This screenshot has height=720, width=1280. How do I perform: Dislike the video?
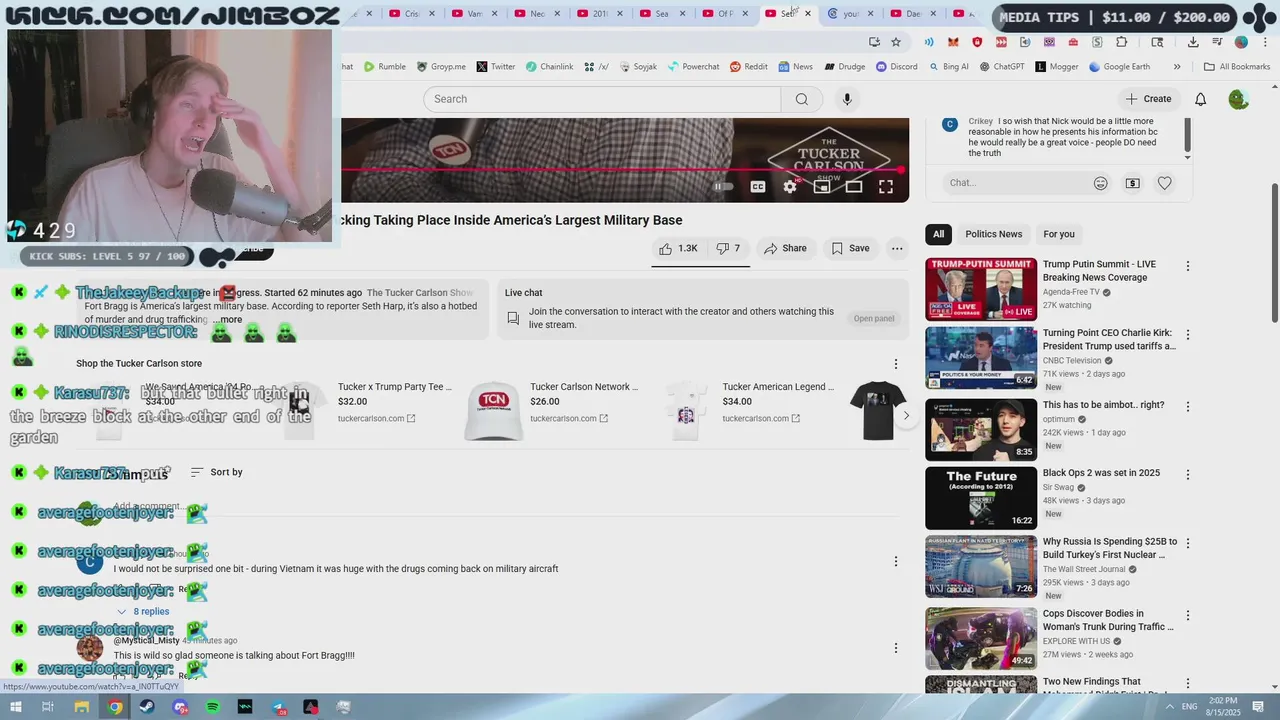(728, 248)
